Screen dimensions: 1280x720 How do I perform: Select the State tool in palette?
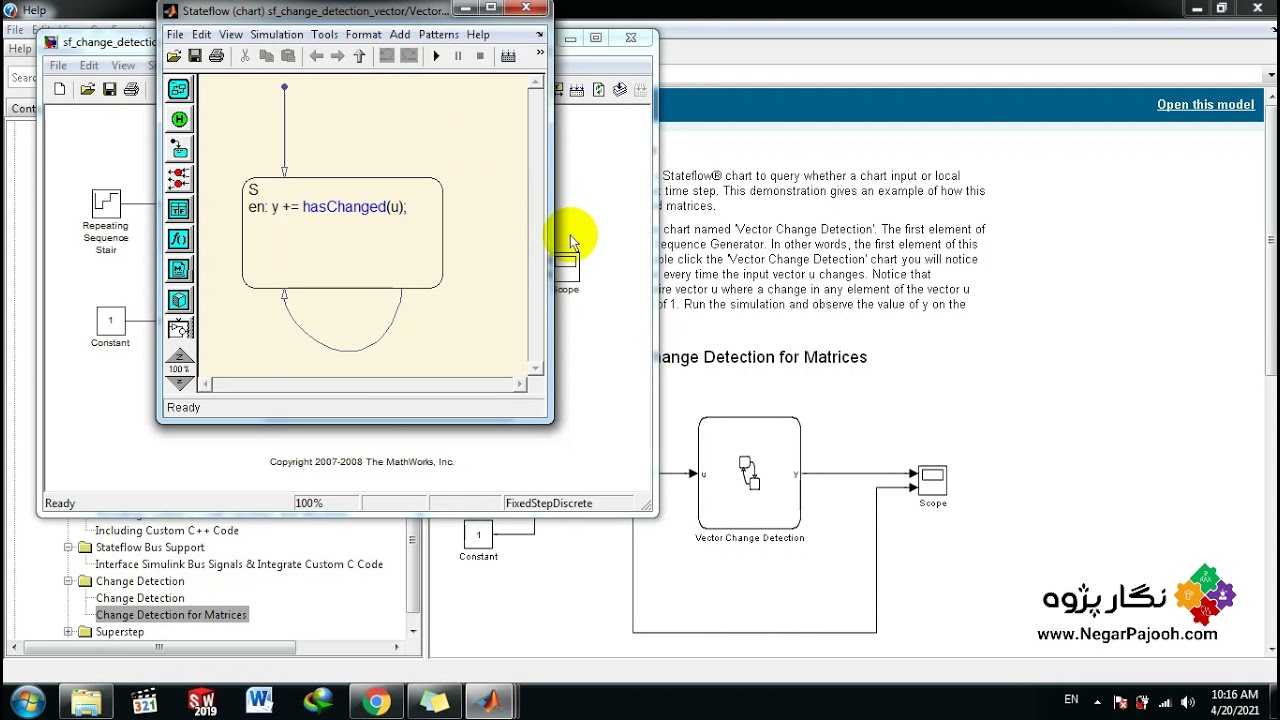(x=179, y=89)
